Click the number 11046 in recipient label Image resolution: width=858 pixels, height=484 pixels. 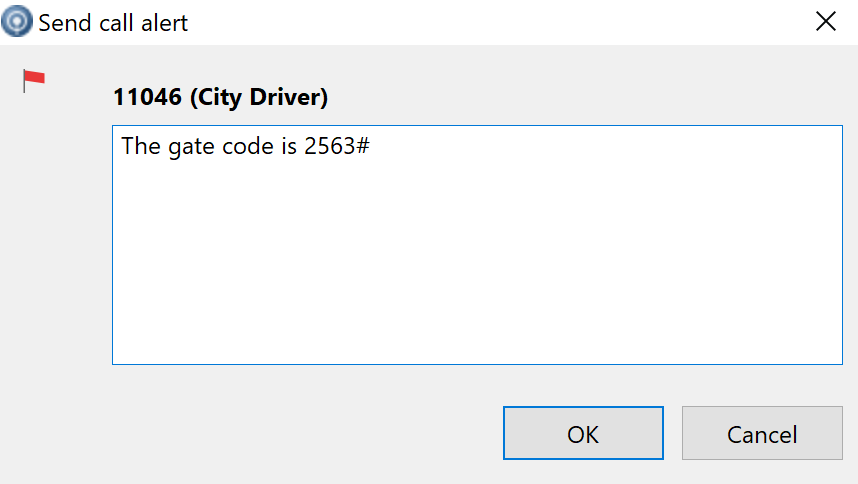tap(147, 97)
